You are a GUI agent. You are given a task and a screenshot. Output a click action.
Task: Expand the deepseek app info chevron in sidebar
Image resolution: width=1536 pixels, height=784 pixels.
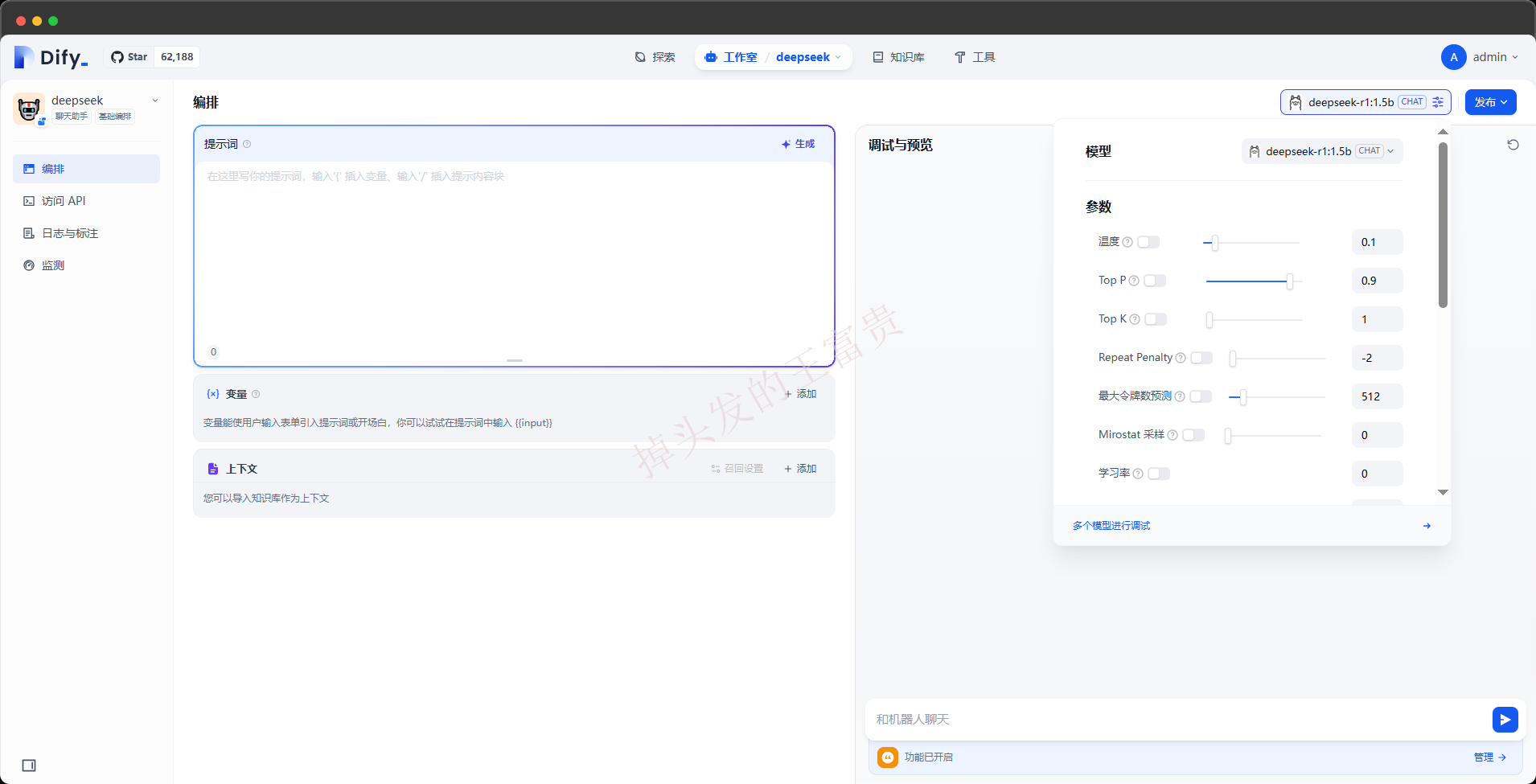[155, 101]
